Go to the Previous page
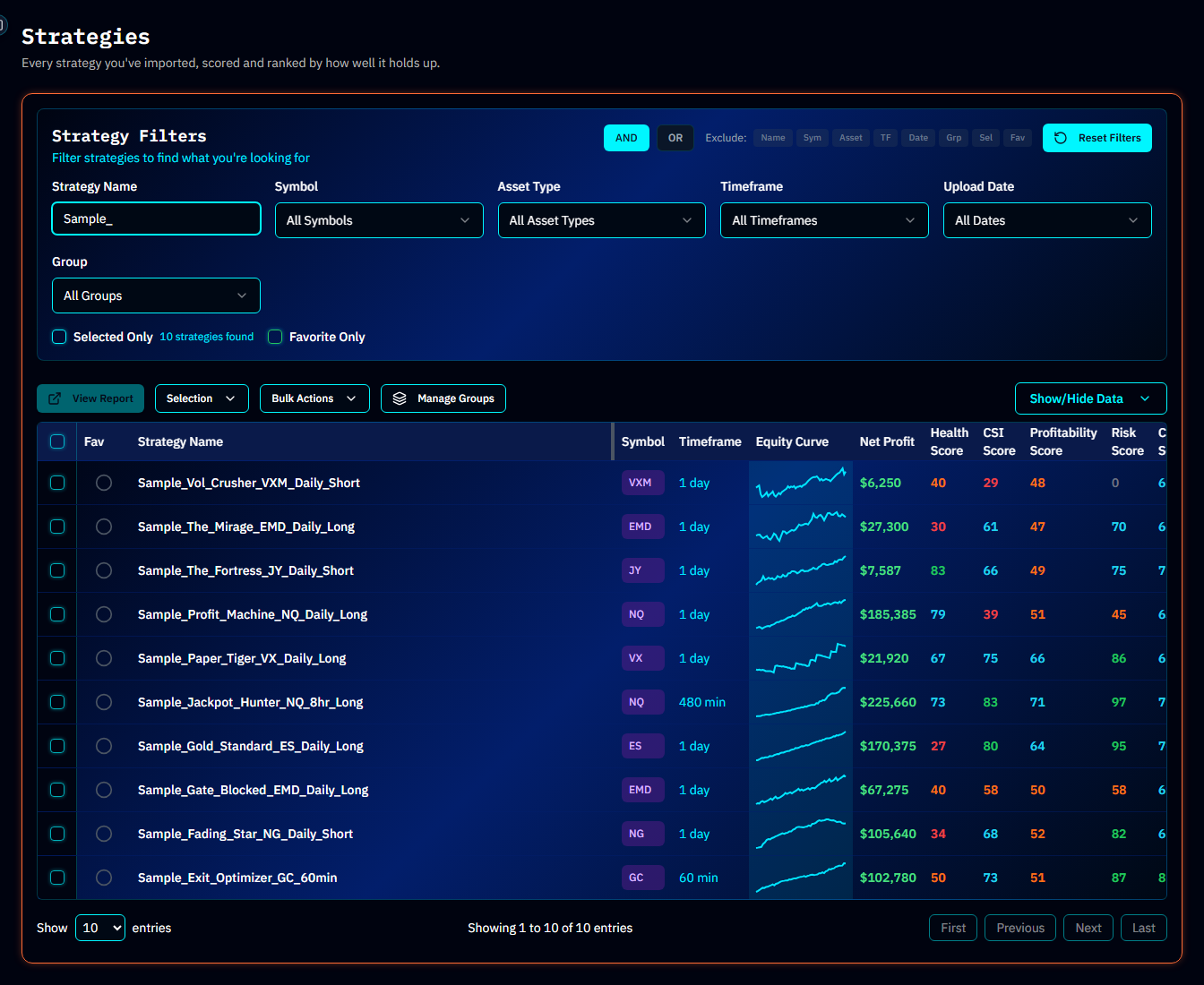Image resolution: width=1204 pixels, height=985 pixels. point(1020,928)
